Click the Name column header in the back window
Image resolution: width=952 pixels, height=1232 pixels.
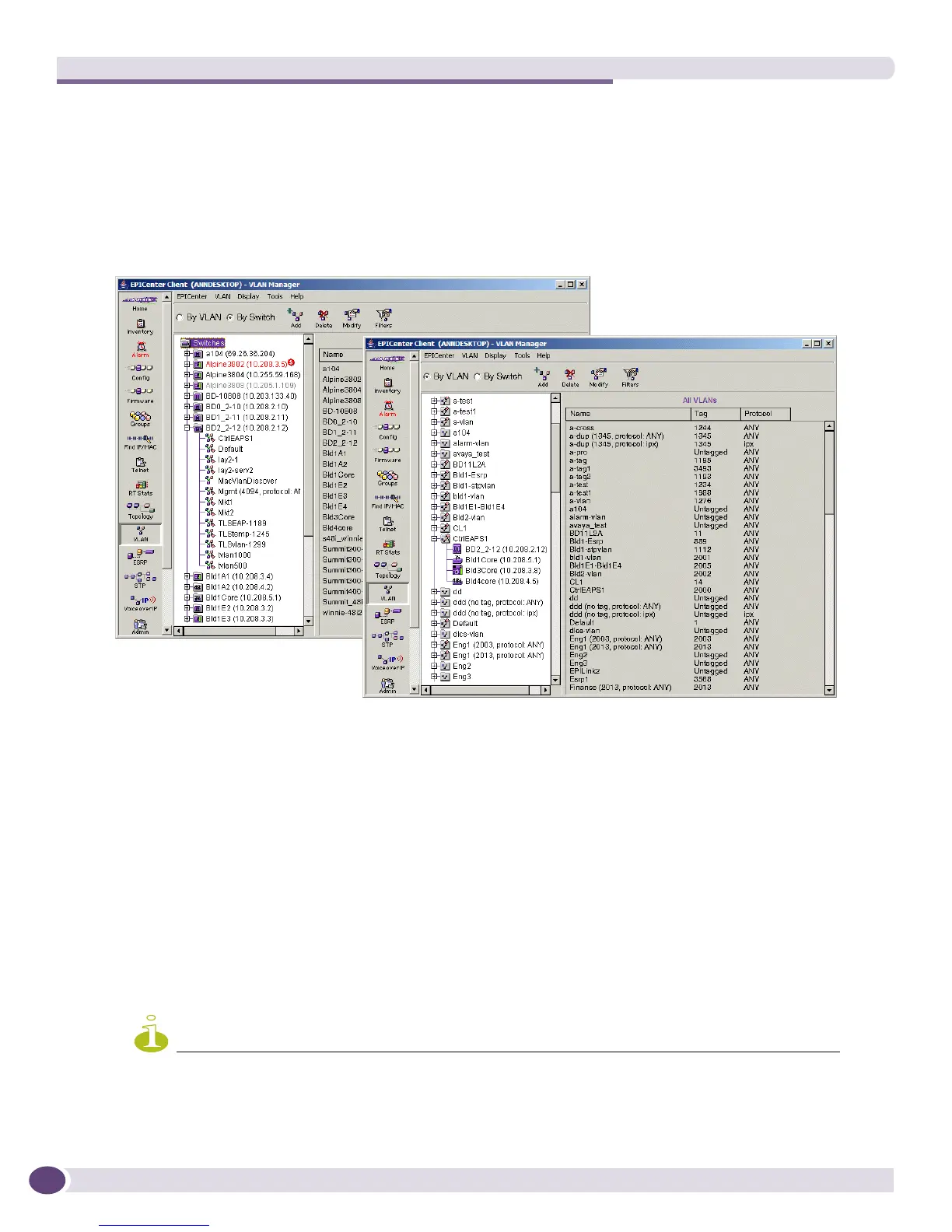tap(341, 355)
